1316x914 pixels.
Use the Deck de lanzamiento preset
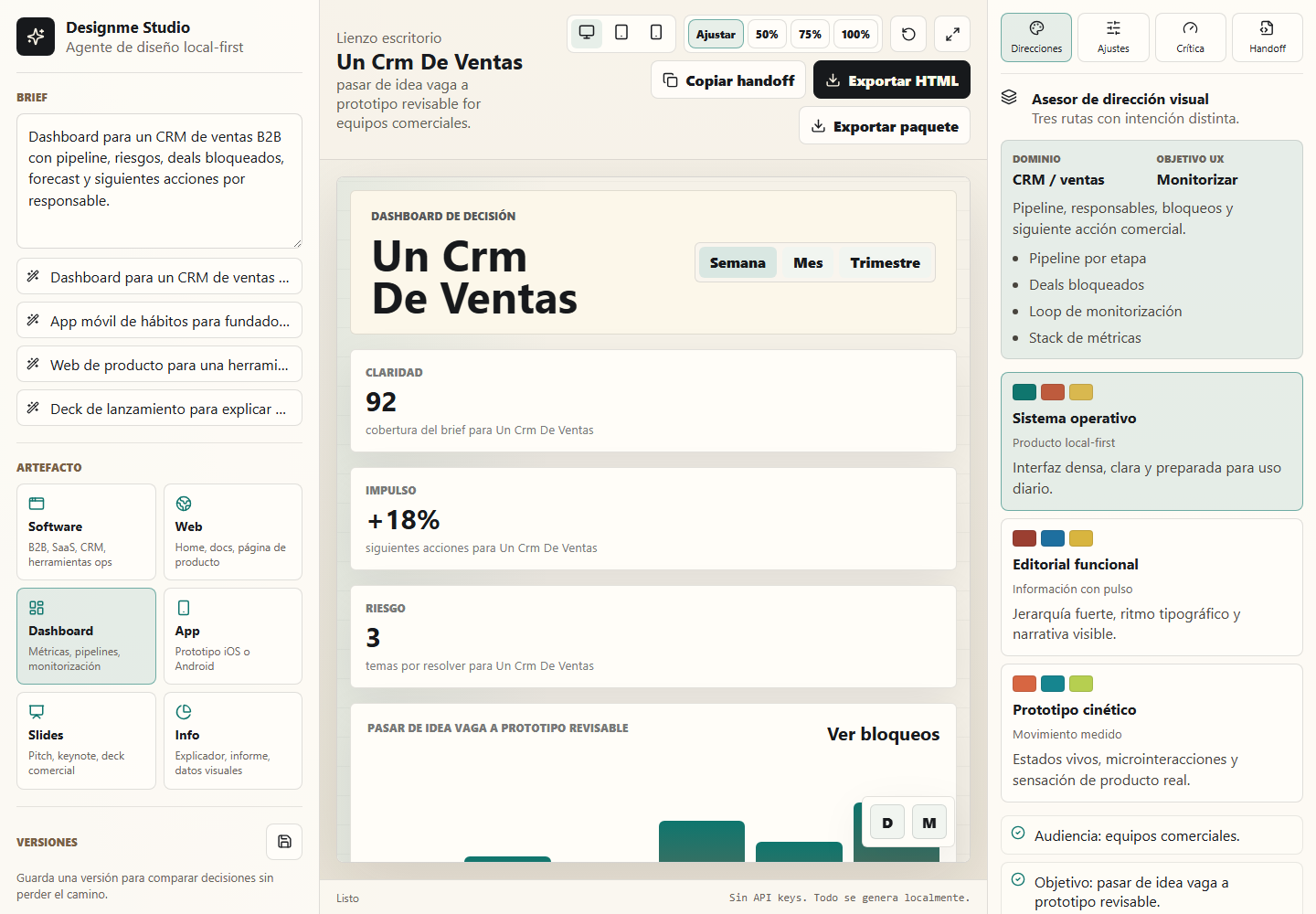(x=159, y=409)
